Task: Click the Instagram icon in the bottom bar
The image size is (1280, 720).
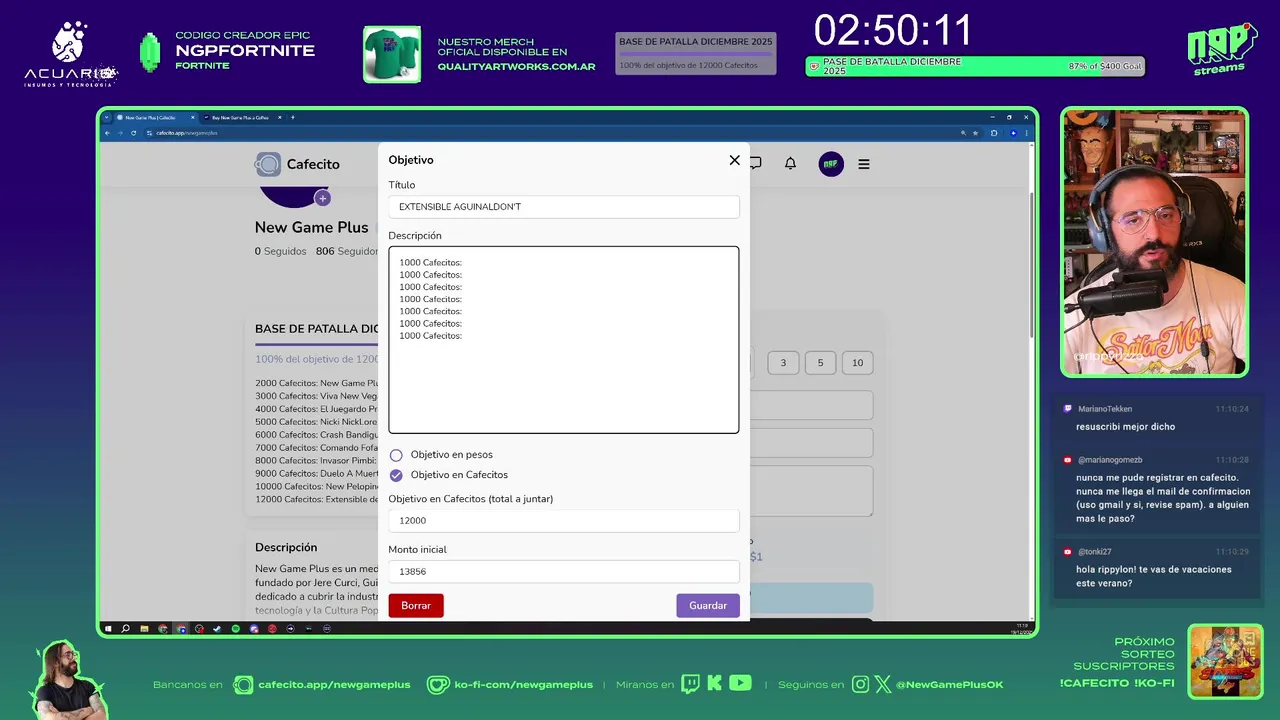Action: (x=861, y=684)
